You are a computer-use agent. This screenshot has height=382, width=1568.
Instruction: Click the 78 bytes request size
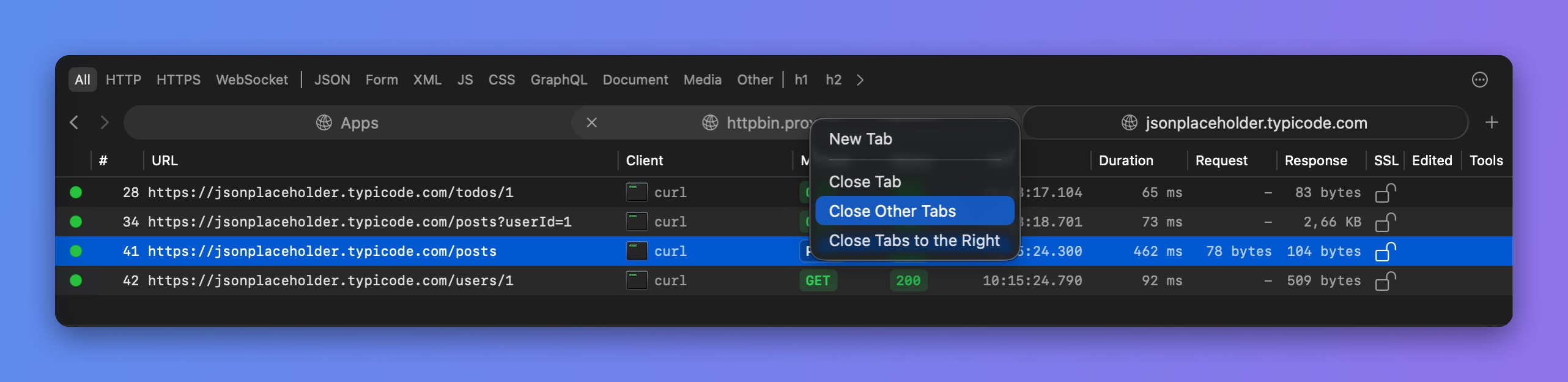pos(1238,251)
